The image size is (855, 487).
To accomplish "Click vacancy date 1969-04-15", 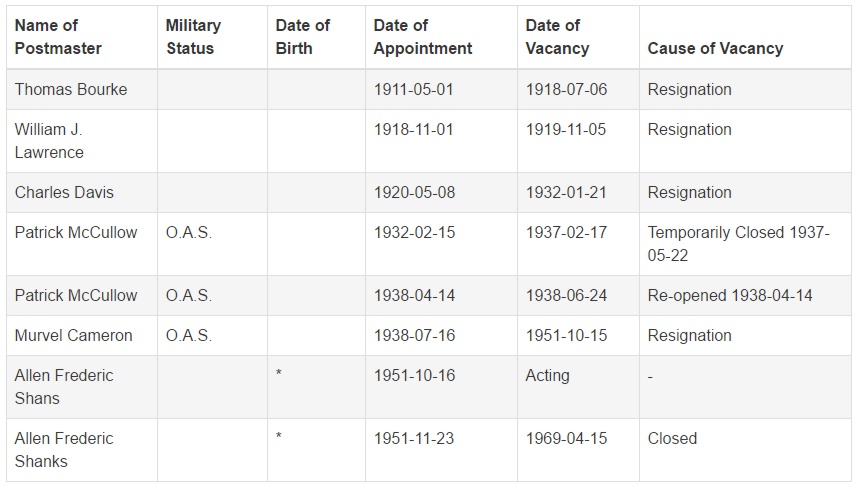I will (x=566, y=438).
